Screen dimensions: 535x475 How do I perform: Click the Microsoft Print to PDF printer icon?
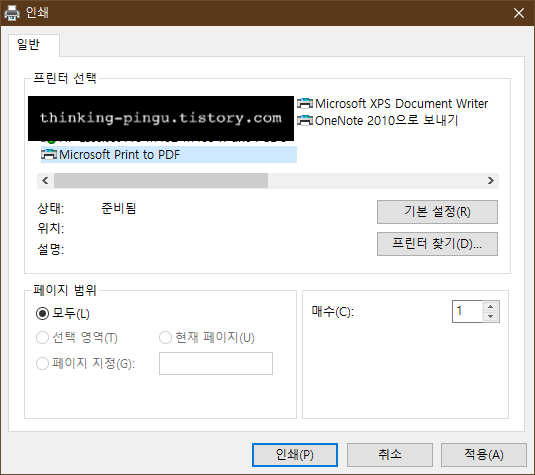pyautogui.click(x=49, y=155)
